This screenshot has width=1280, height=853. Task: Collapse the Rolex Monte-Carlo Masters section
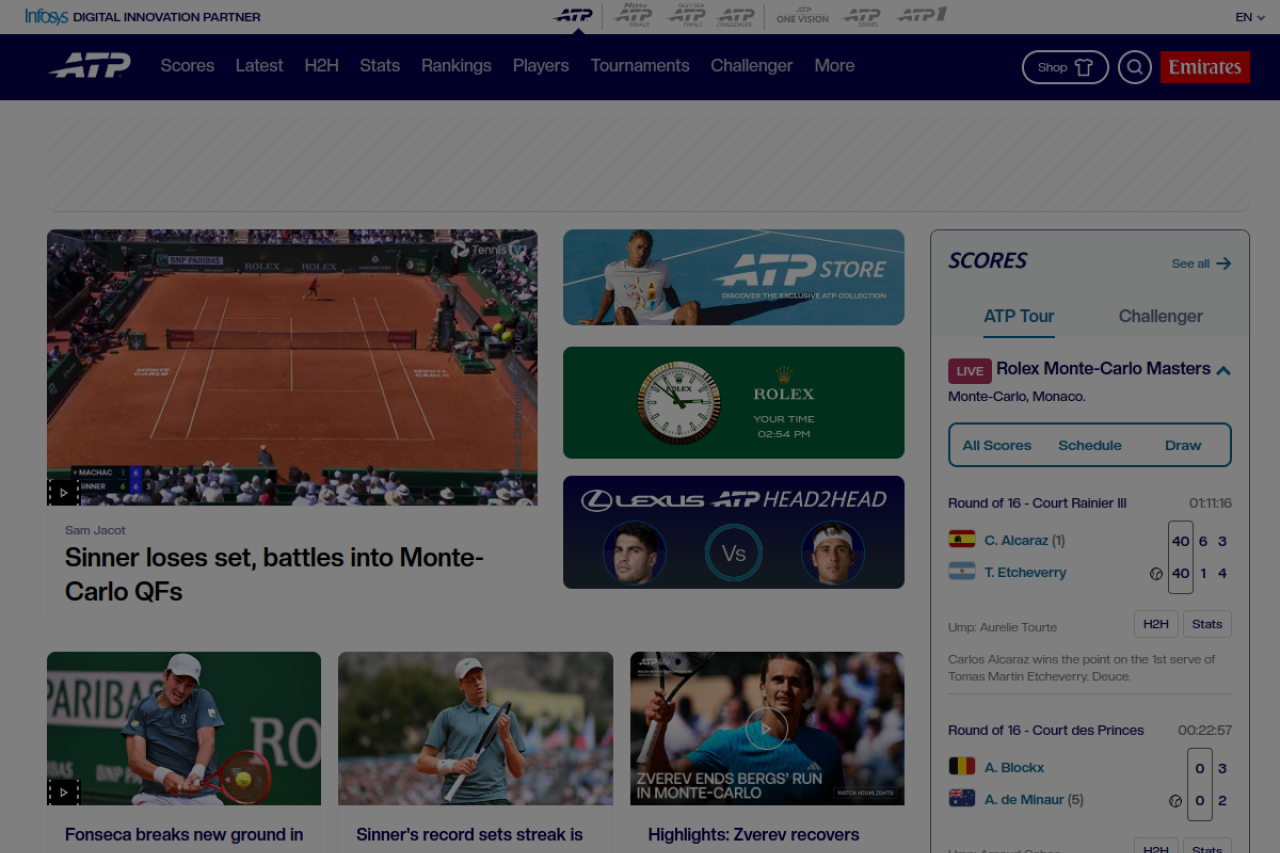pyautogui.click(x=1223, y=370)
